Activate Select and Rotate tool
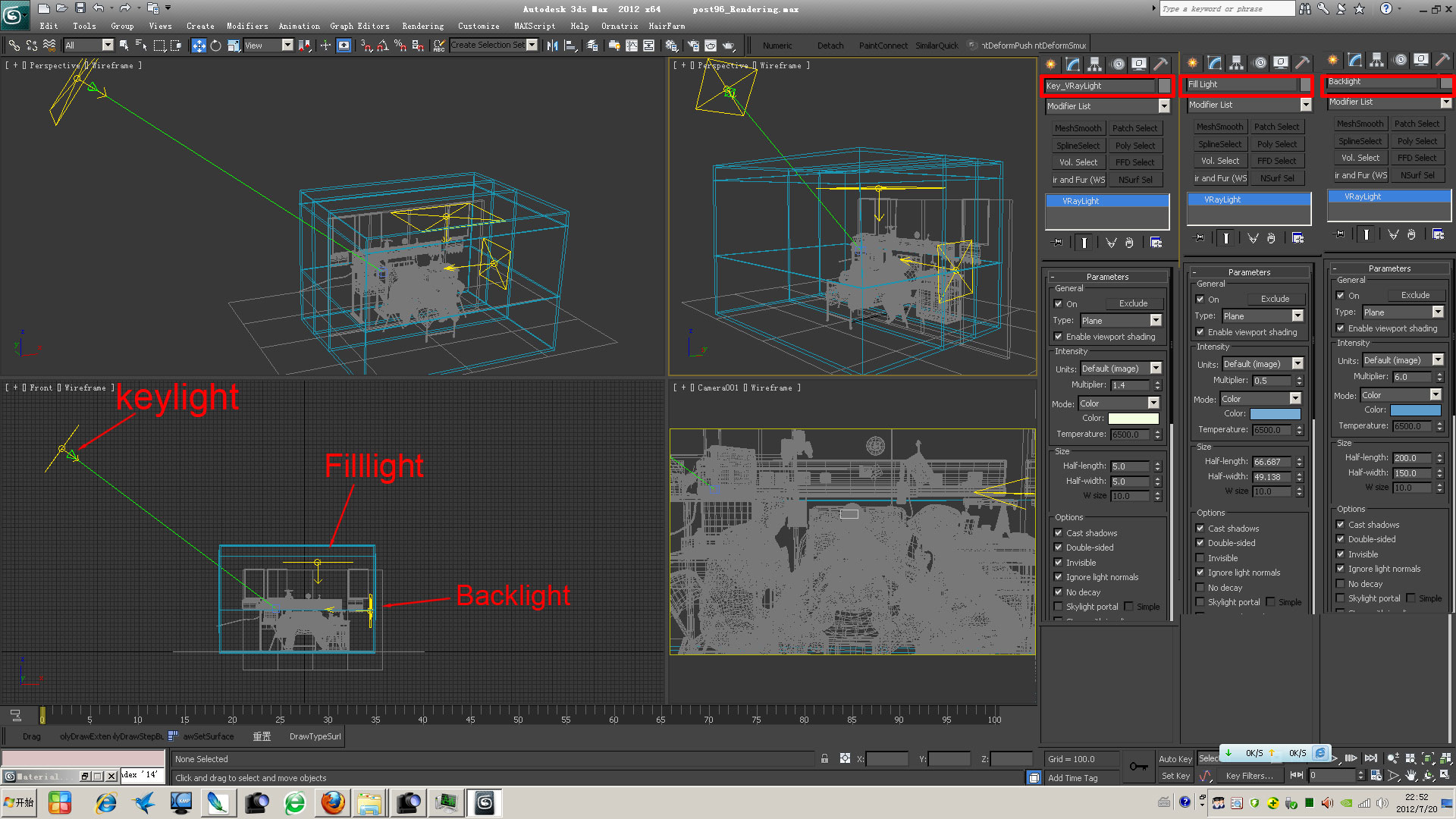1456x819 pixels. coord(215,45)
